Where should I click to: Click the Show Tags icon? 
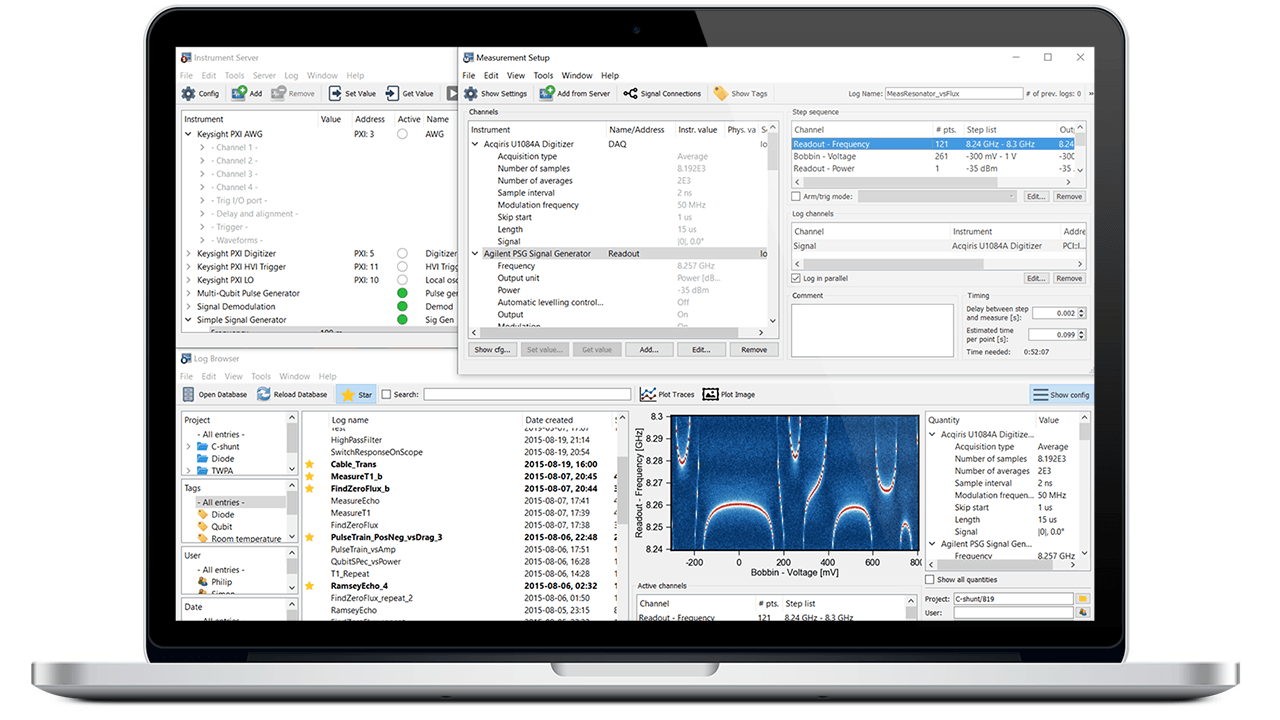[x=721, y=93]
